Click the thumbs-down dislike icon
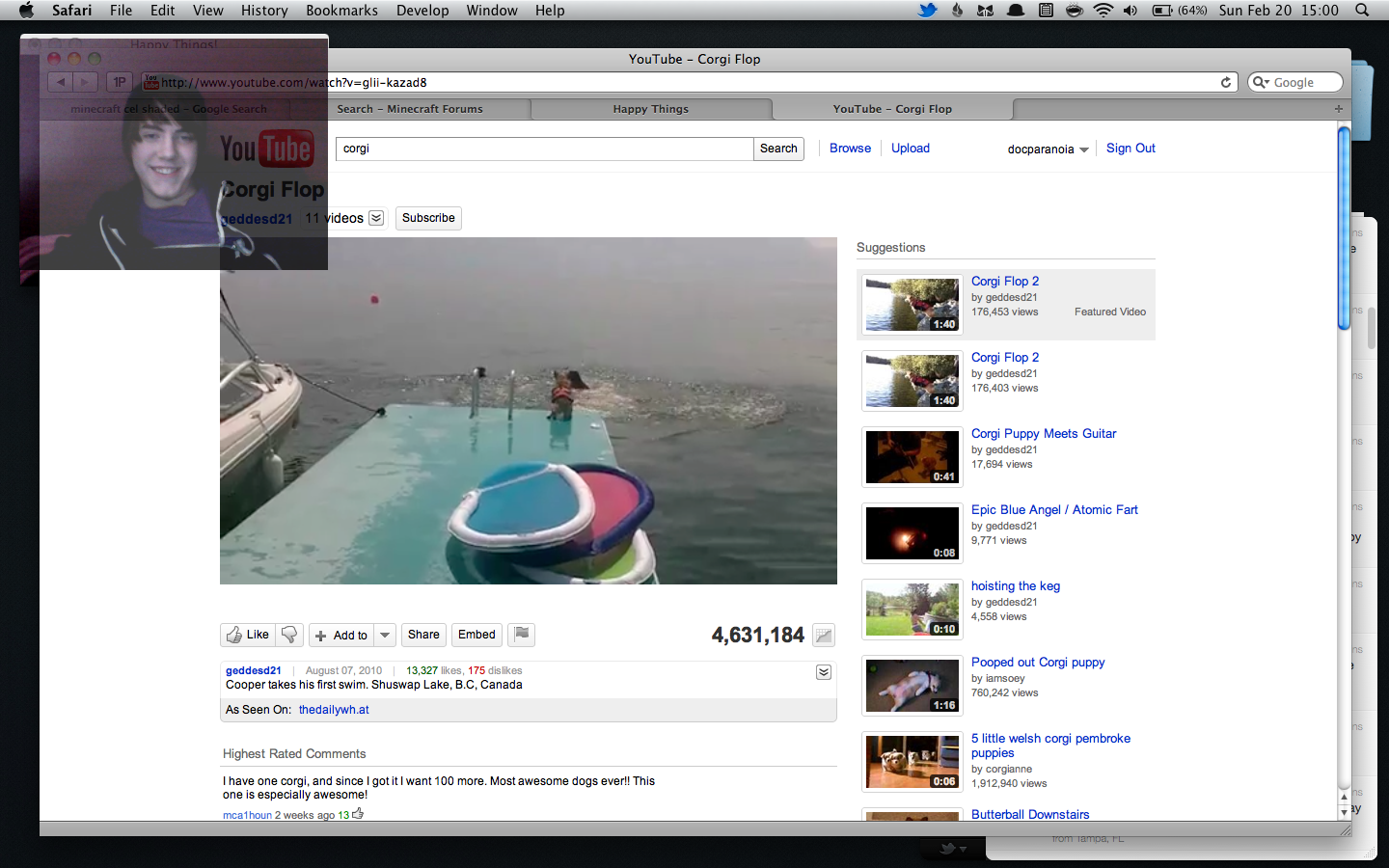The image size is (1389, 868). [289, 635]
